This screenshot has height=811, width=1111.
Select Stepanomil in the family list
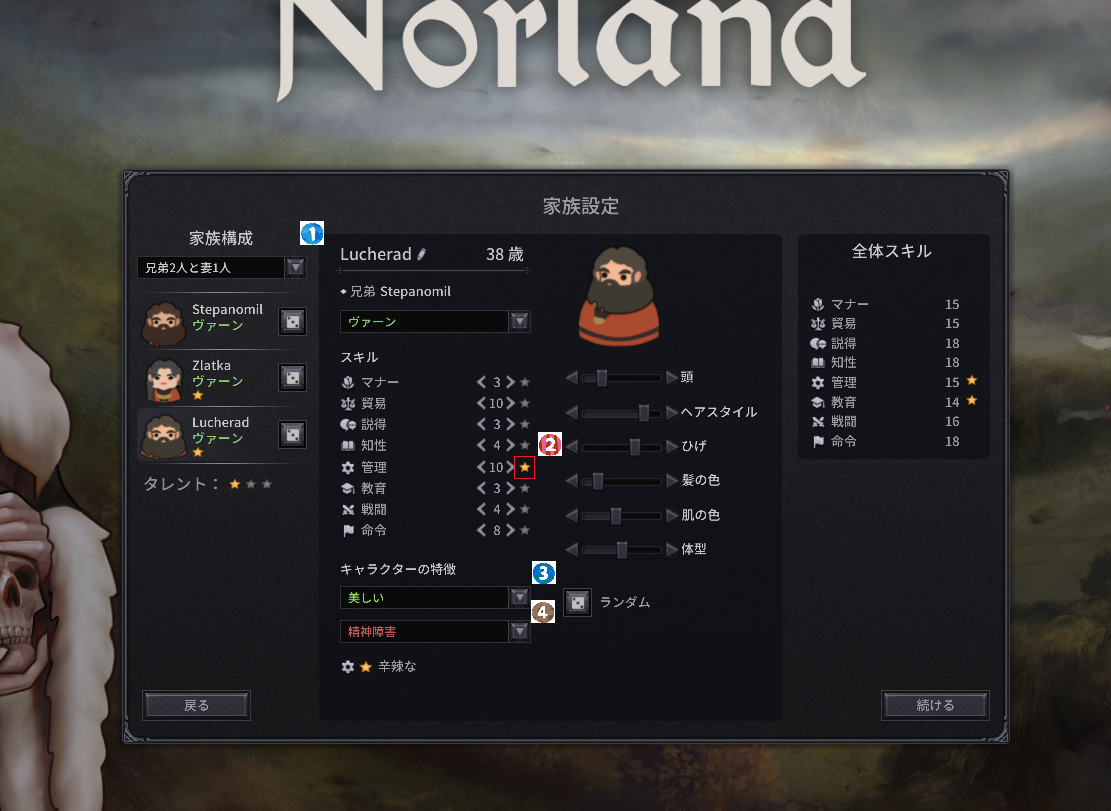tap(205, 322)
